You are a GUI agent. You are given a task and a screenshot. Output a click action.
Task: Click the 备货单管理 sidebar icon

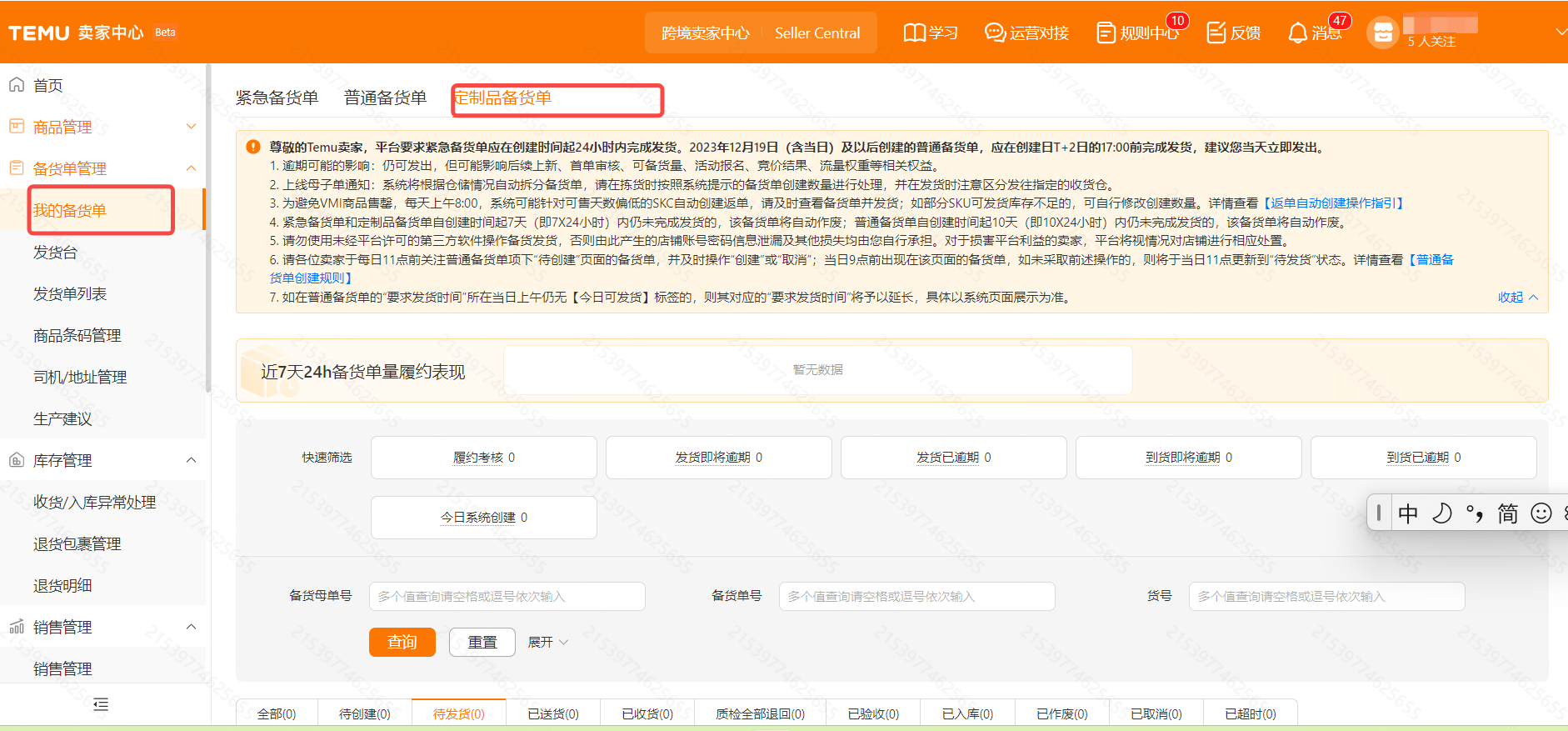click(x=16, y=168)
